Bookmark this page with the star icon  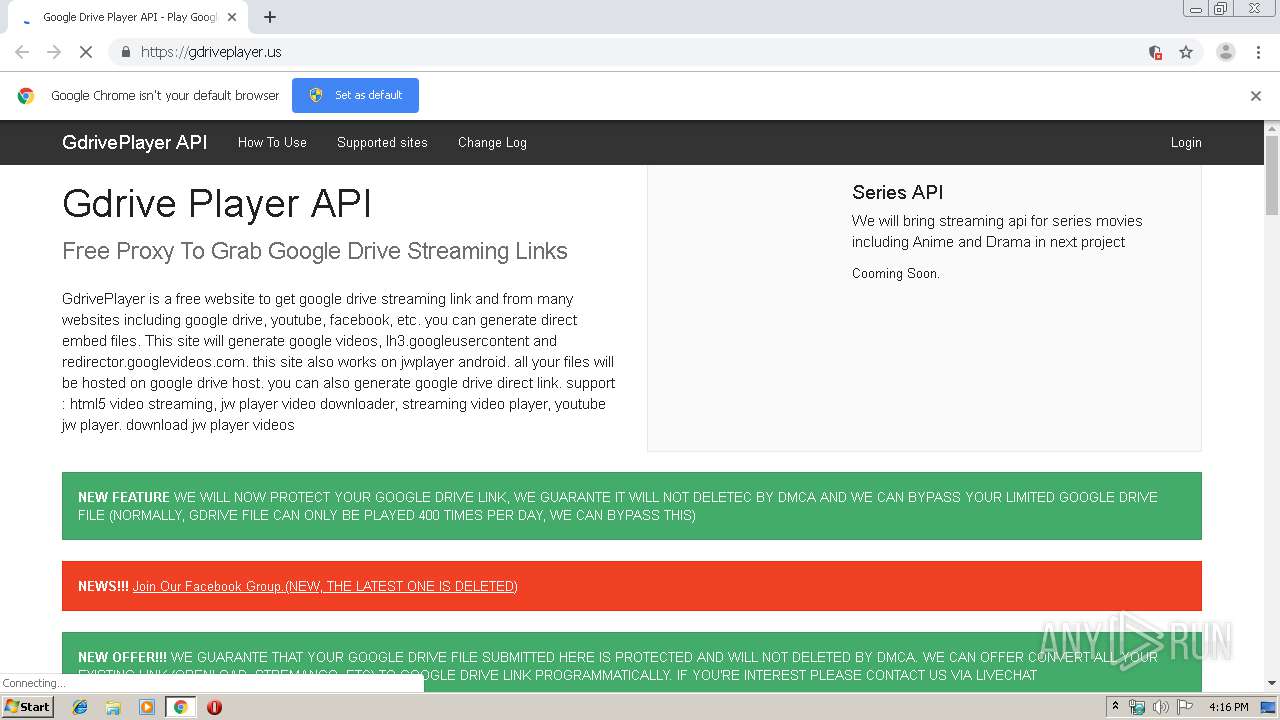click(x=1186, y=52)
